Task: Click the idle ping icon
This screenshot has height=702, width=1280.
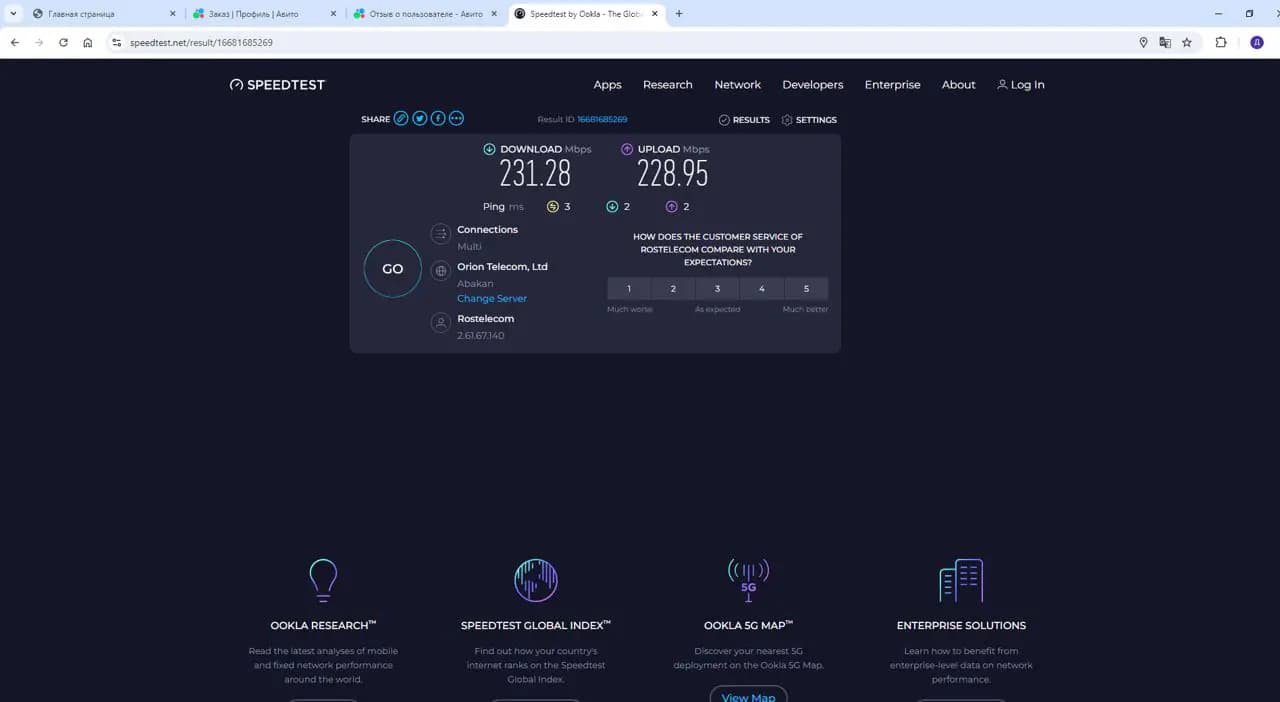Action: (x=552, y=207)
